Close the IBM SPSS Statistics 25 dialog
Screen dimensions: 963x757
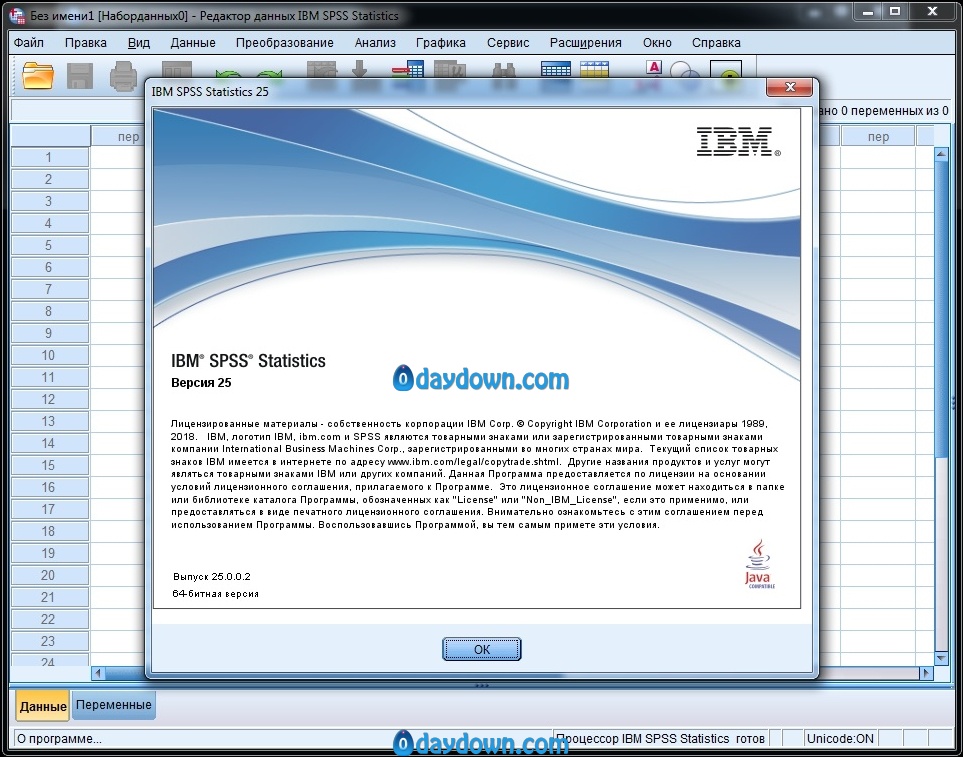(x=789, y=87)
